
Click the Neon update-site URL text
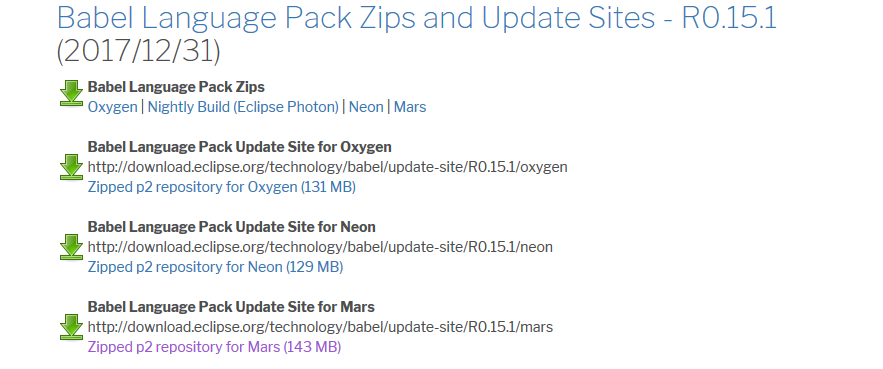click(x=320, y=247)
